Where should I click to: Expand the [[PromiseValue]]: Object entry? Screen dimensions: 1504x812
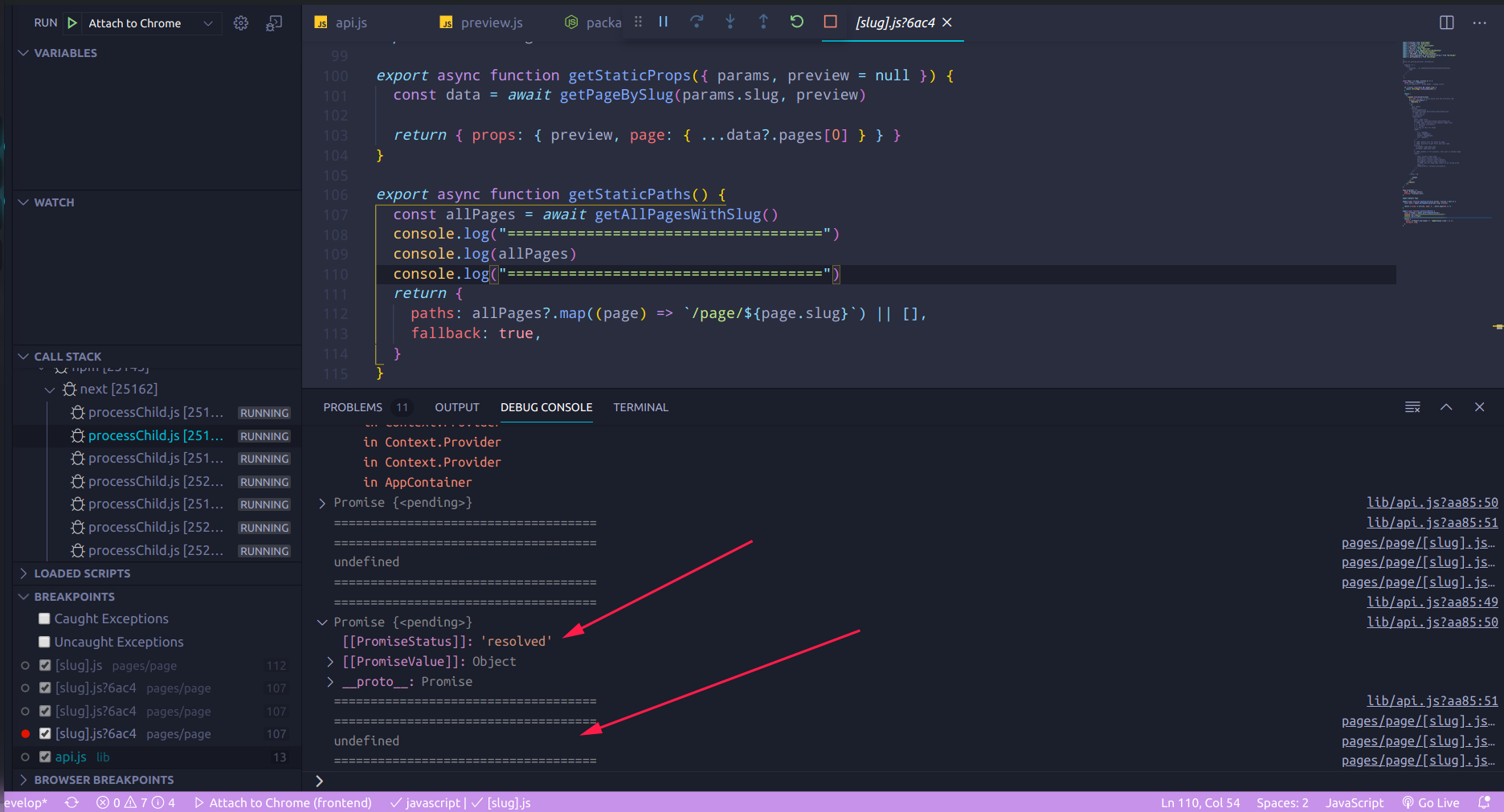point(330,662)
